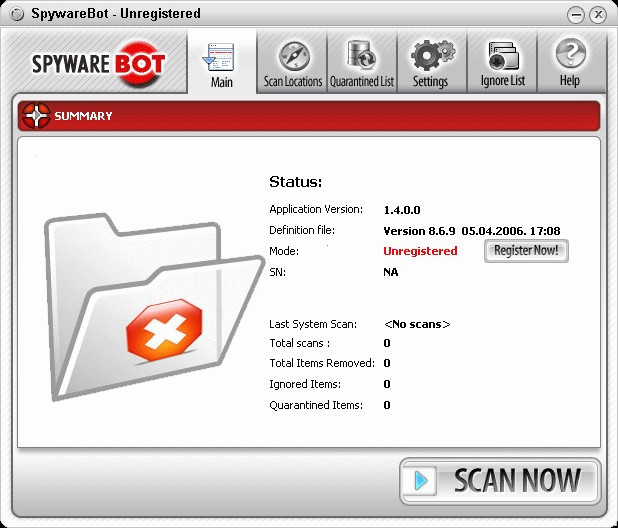618x528 pixels.
Task: Click the SN value NA
Action: click(391, 272)
